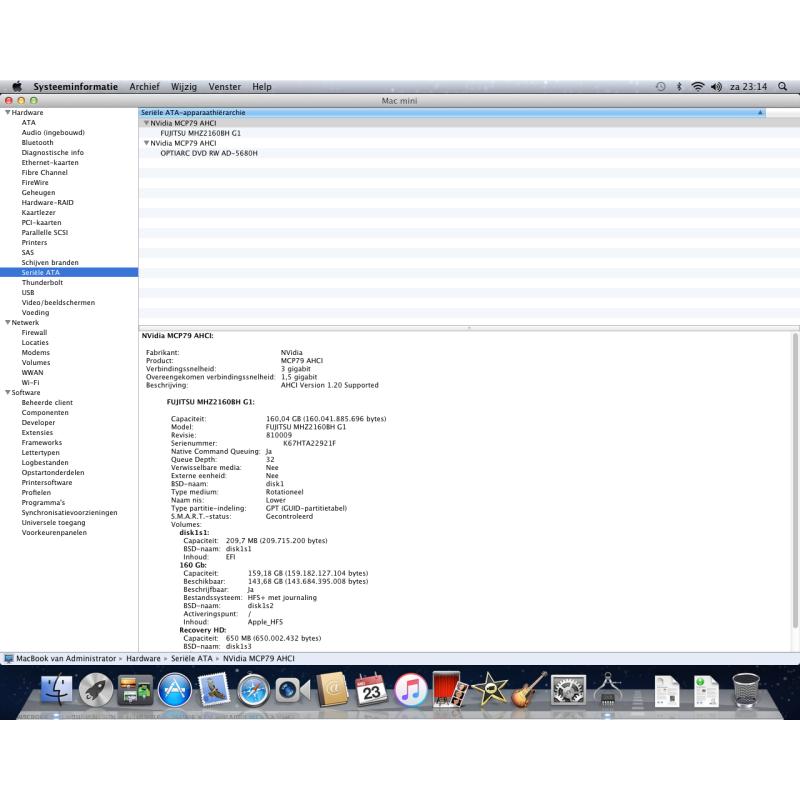Open Photo Booth in the Dock
The width and height of the screenshot is (800, 800).
click(449, 689)
